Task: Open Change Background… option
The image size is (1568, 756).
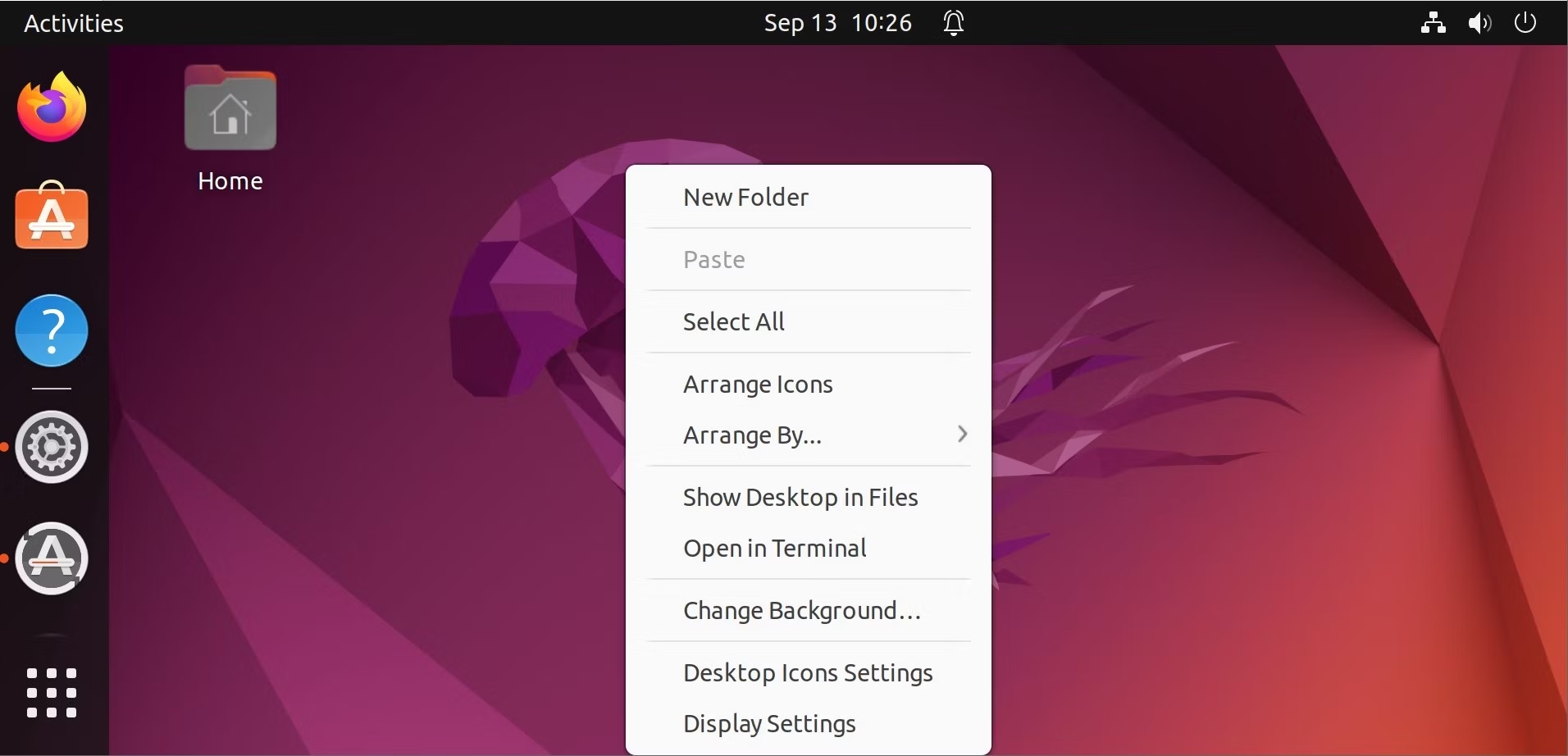Action: 809,610
